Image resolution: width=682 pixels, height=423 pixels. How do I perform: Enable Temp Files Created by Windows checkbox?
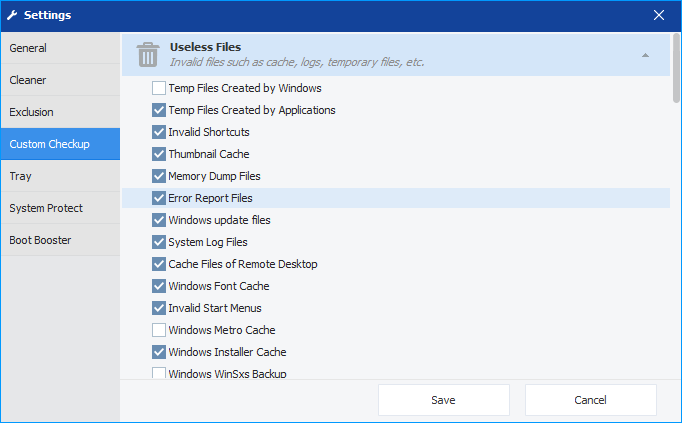[x=159, y=88]
